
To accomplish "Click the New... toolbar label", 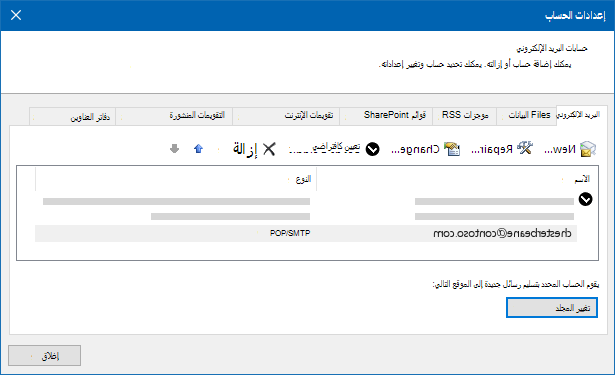I will coord(560,149).
